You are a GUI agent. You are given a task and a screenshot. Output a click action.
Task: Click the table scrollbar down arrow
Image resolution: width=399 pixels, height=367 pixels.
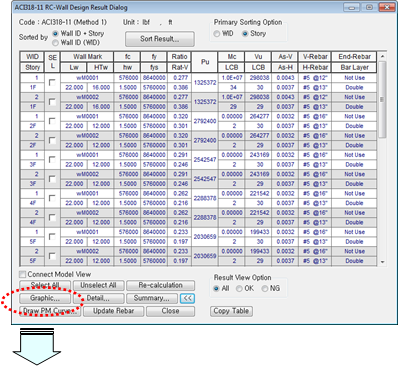382,262
